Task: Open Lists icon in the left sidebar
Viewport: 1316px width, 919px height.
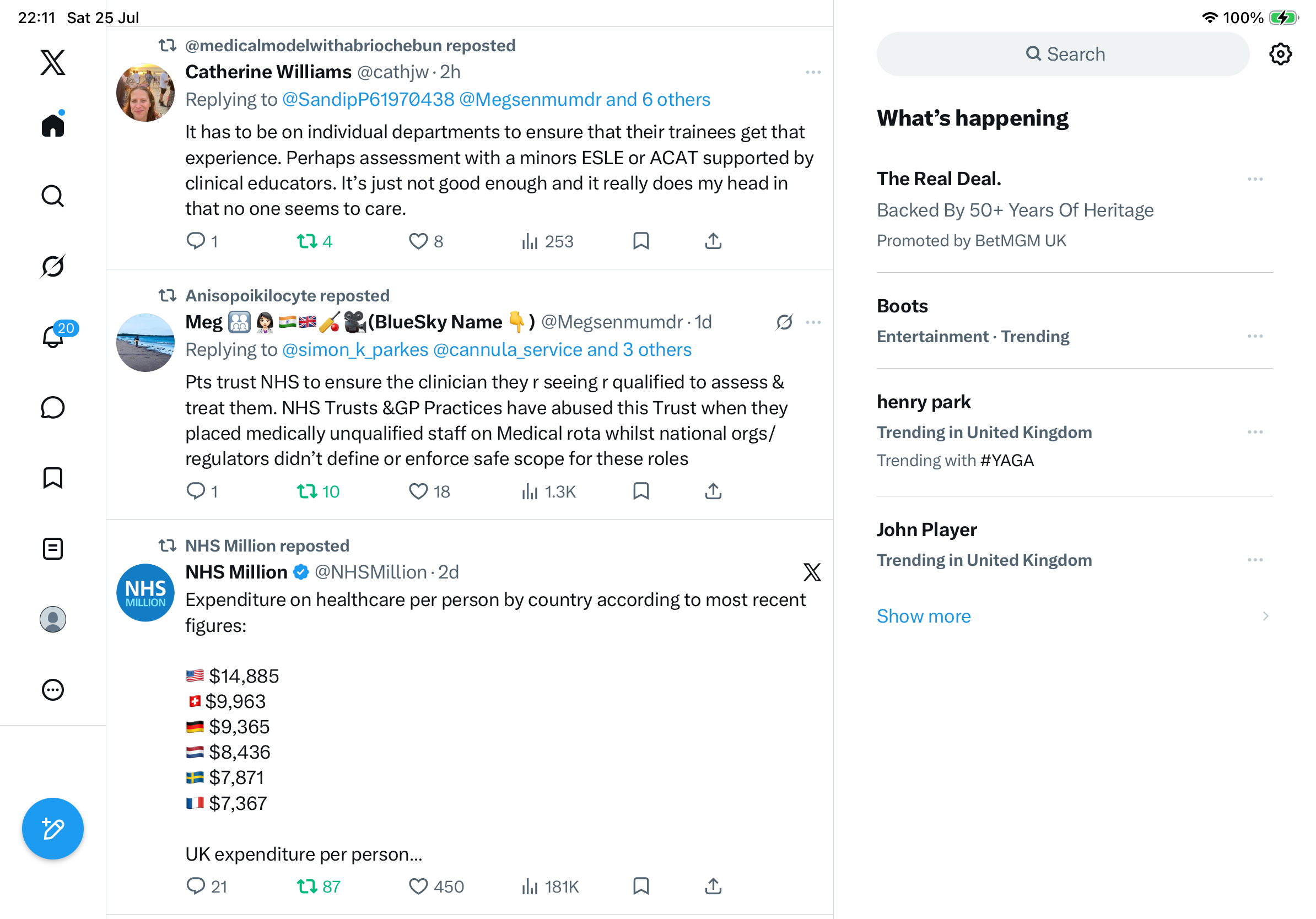Action: 53,549
